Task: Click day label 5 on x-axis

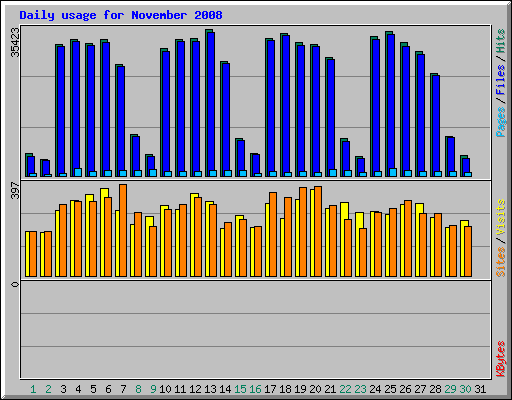Action: pyautogui.click(x=93, y=389)
